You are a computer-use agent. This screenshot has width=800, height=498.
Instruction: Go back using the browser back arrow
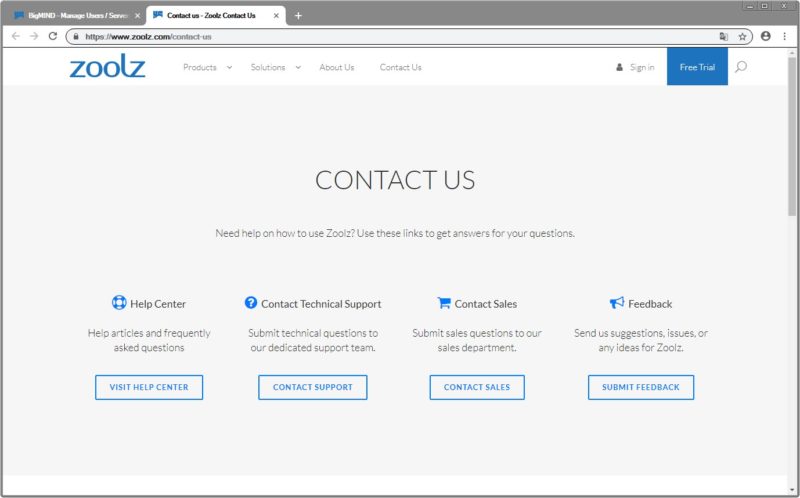click(16, 36)
